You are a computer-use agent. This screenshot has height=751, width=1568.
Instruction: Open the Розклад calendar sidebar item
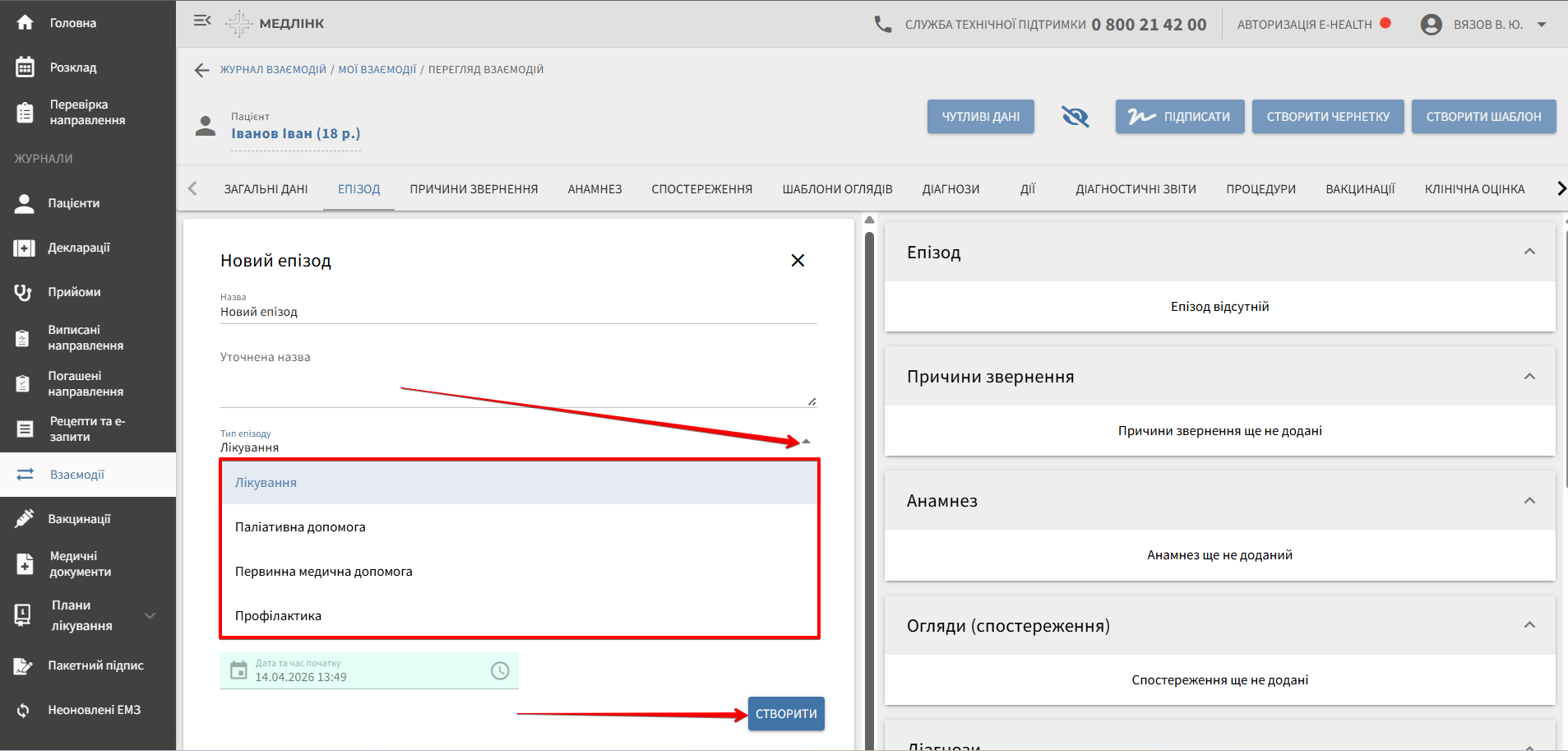pyautogui.click(x=72, y=67)
